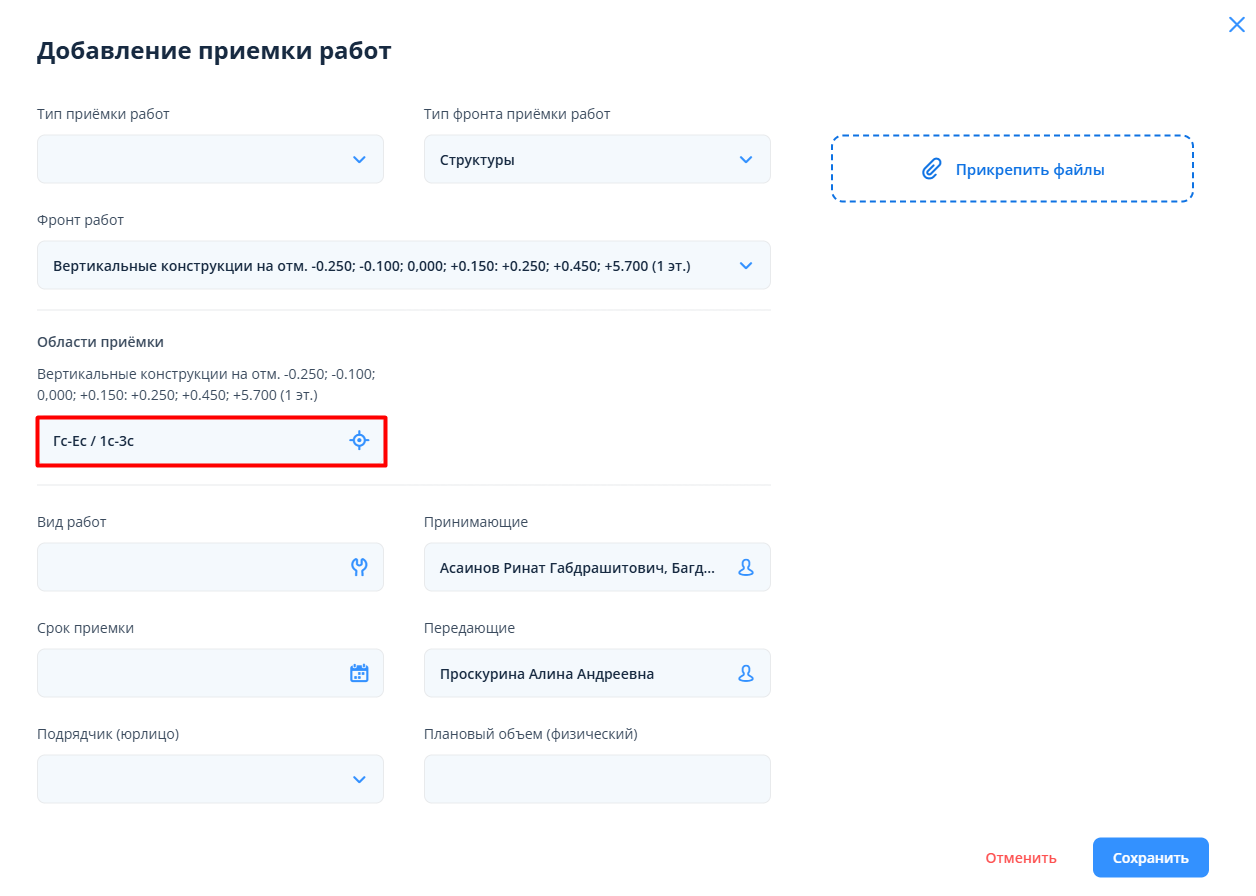Click the Прикрепить файлы label
This screenshot has height=896, width=1256.
(x=1029, y=170)
